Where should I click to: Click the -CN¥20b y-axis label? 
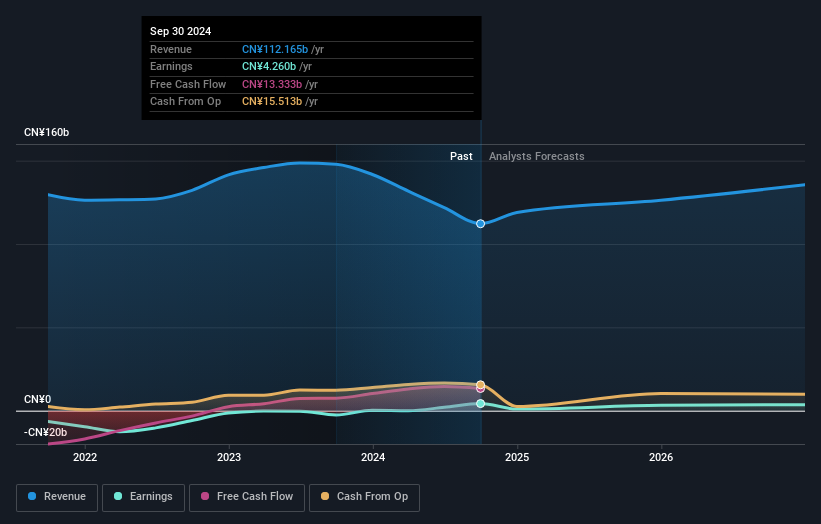click(46, 432)
